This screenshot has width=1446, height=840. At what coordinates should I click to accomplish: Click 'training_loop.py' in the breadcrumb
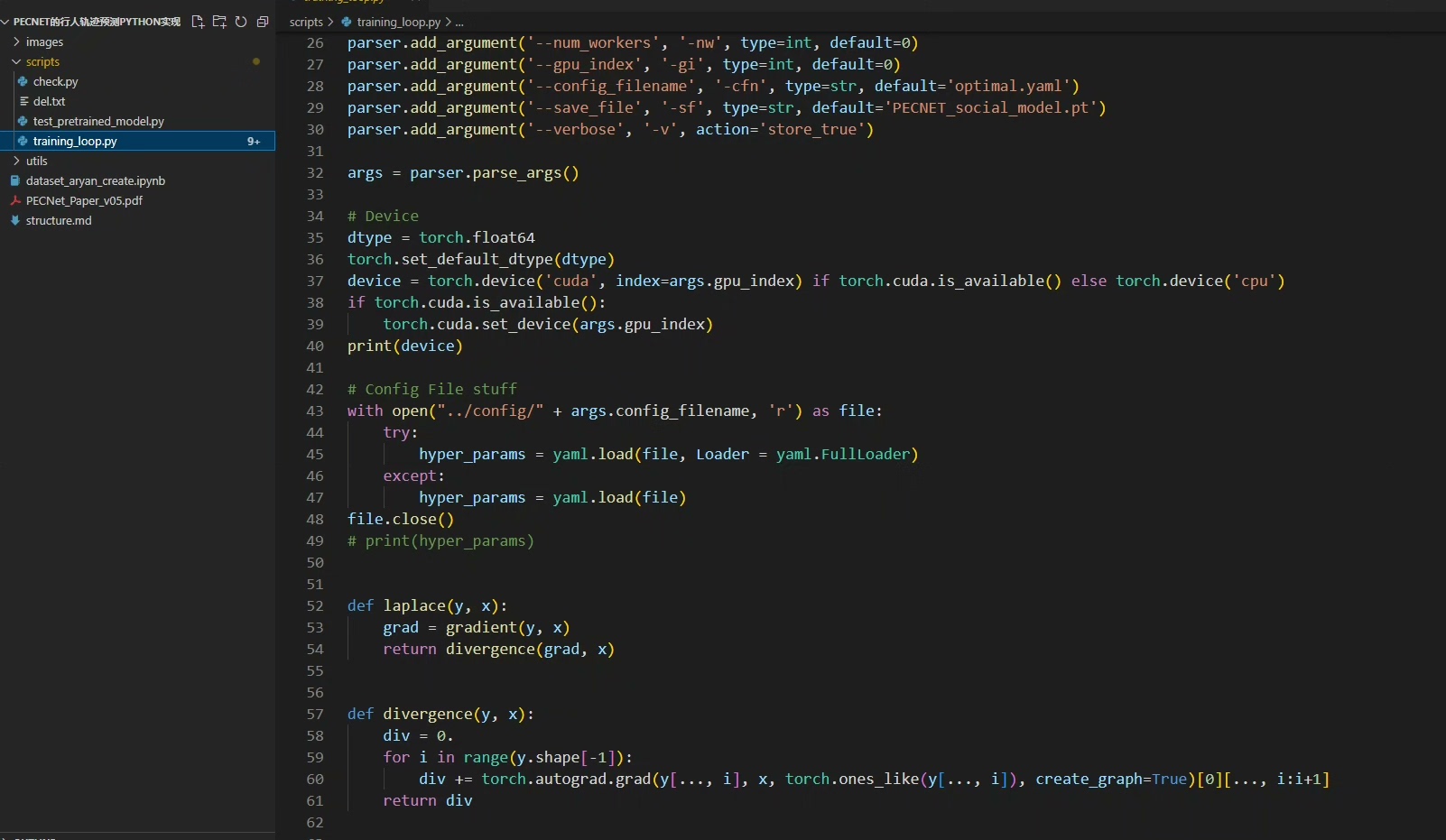tap(399, 22)
